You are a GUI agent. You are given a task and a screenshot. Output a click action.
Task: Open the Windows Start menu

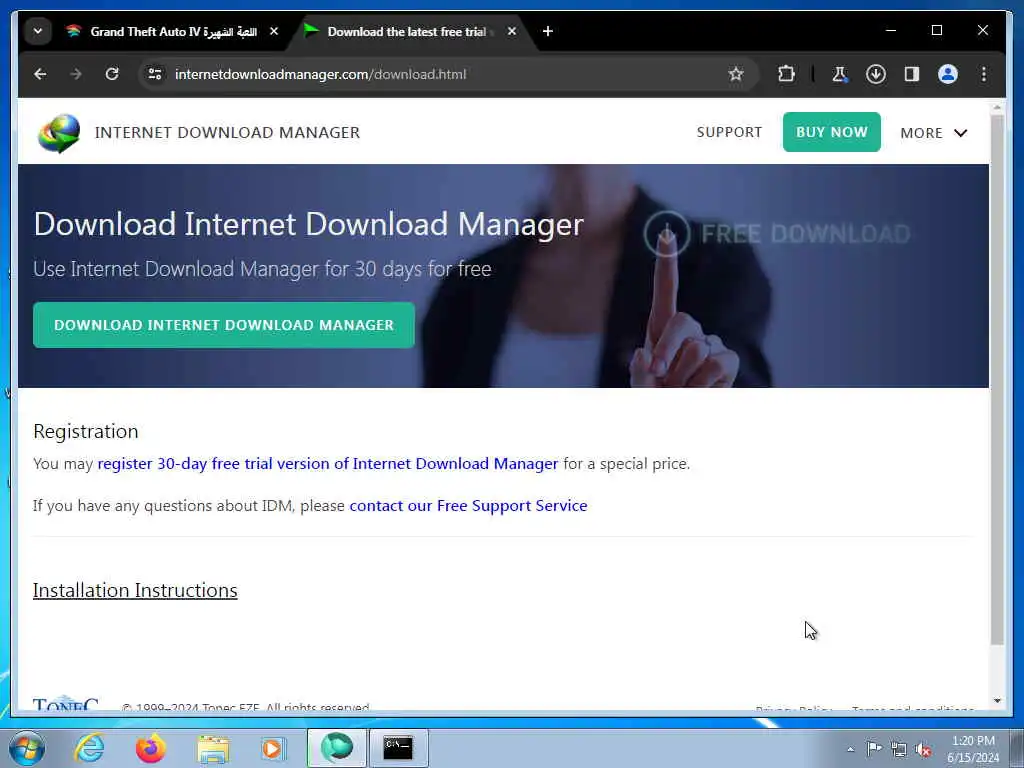click(x=27, y=748)
